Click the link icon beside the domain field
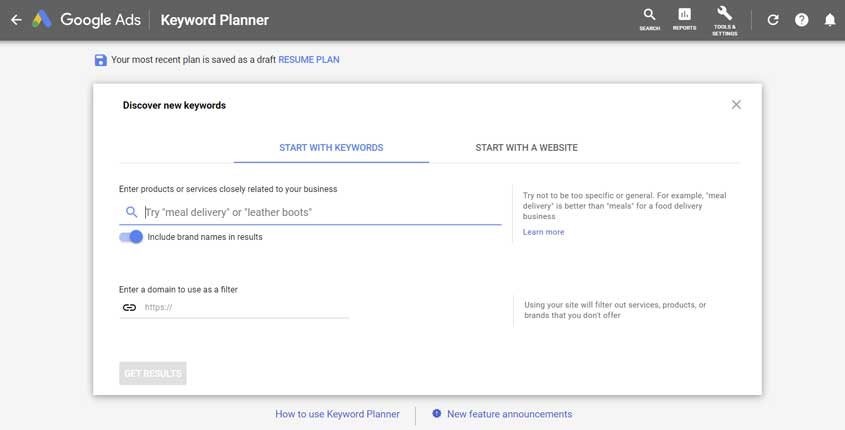The image size is (845, 430). click(x=129, y=307)
